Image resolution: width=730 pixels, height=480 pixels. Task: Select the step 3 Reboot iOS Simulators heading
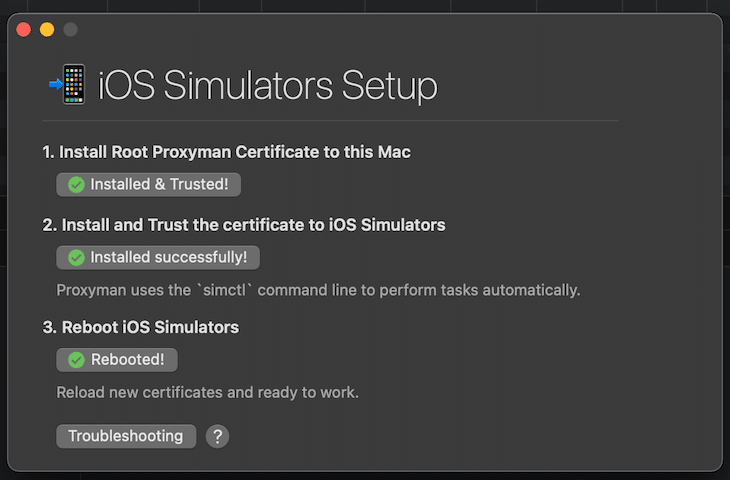click(141, 327)
